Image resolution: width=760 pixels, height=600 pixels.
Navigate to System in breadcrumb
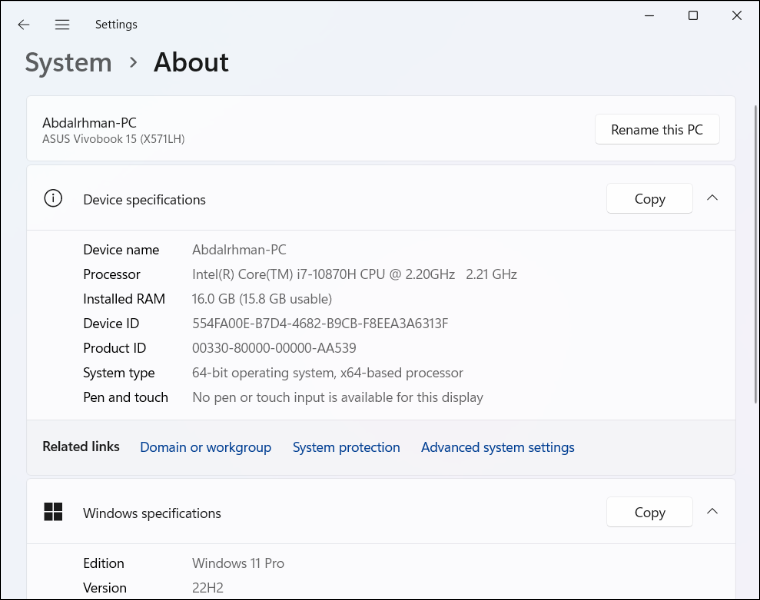68,63
